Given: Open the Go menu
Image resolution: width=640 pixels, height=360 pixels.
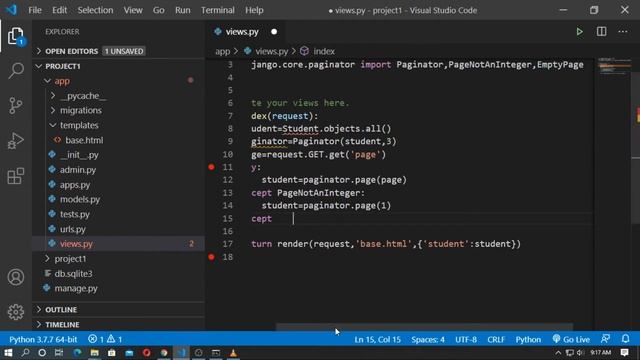Looking at the screenshot, I should coord(158,10).
